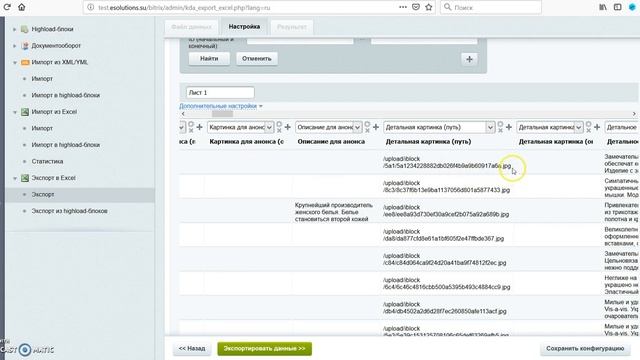
Task: Reload the page with browser refresh icon
Action: [7, 7]
